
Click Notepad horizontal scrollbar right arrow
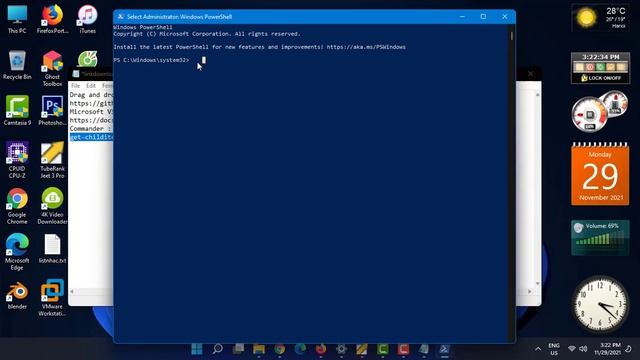[530, 291]
